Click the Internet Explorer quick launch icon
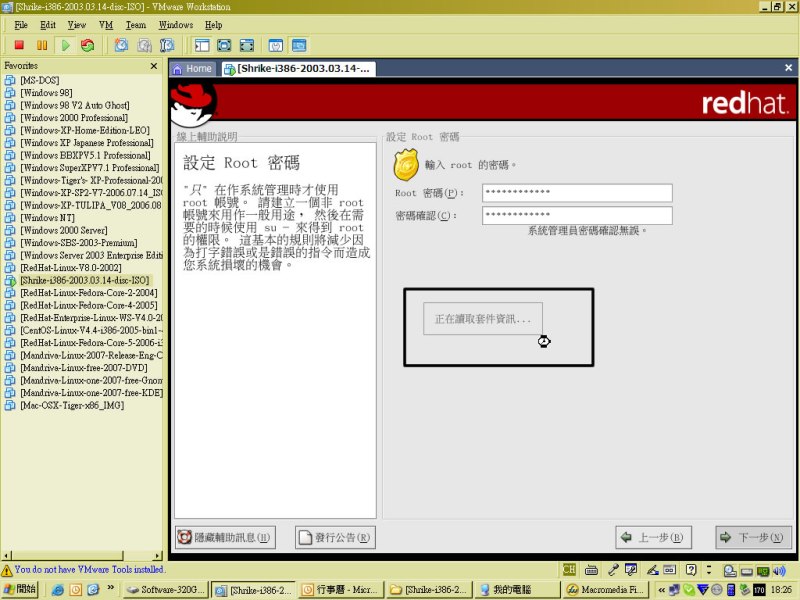The width and height of the screenshot is (800, 600). [58, 590]
